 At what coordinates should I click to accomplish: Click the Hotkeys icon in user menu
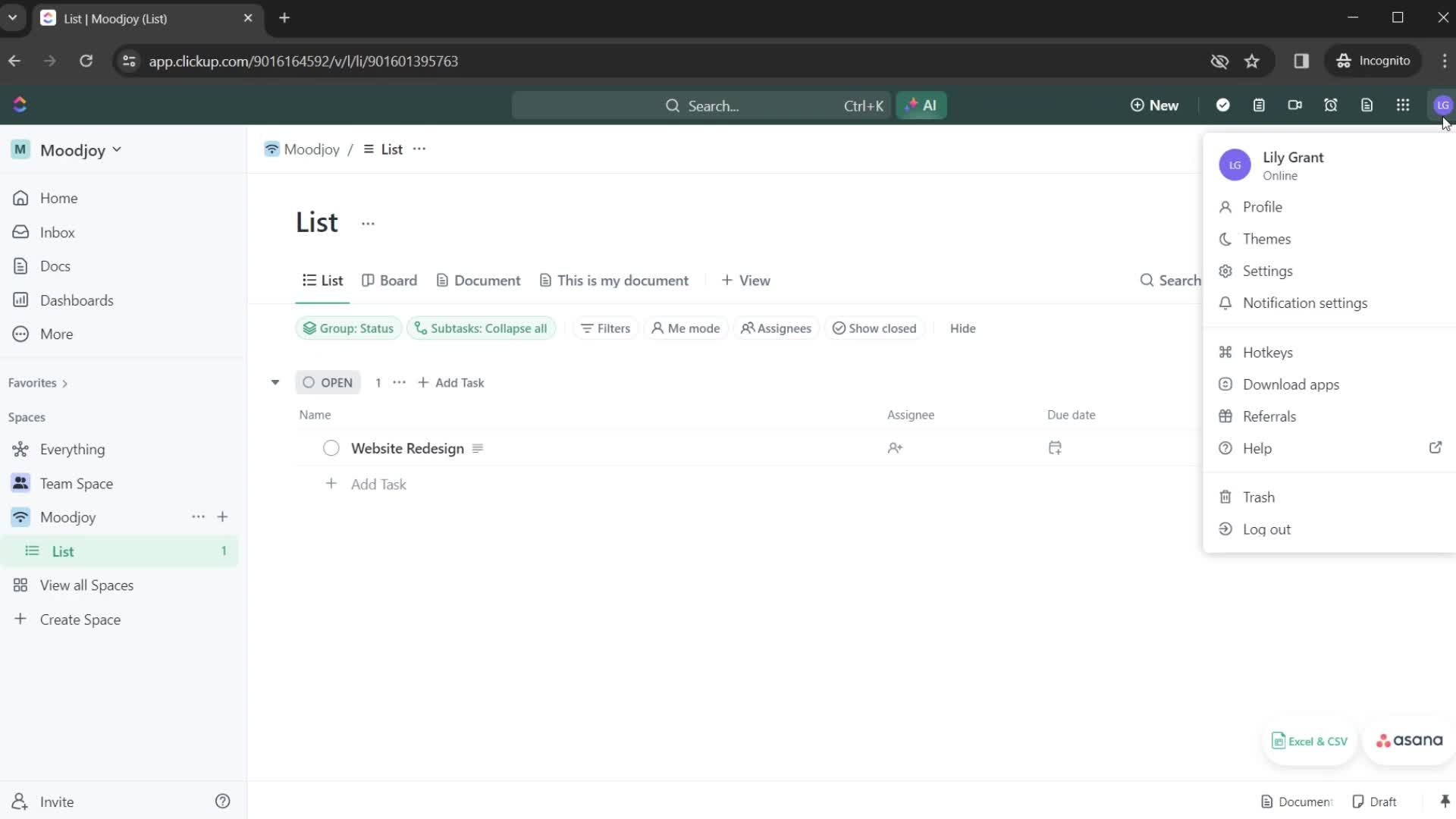(1227, 352)
